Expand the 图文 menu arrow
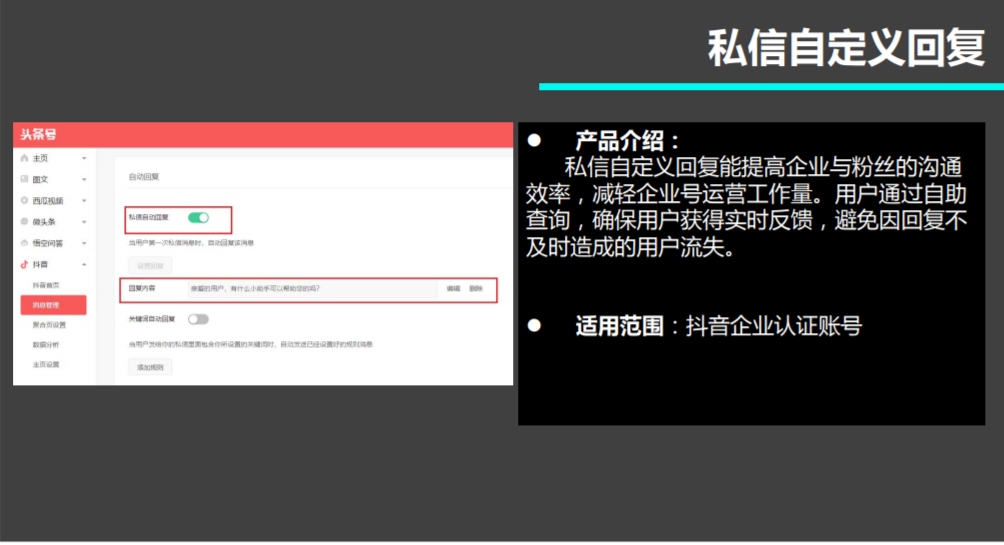The image size is (1004, 545). click(84, 179)
